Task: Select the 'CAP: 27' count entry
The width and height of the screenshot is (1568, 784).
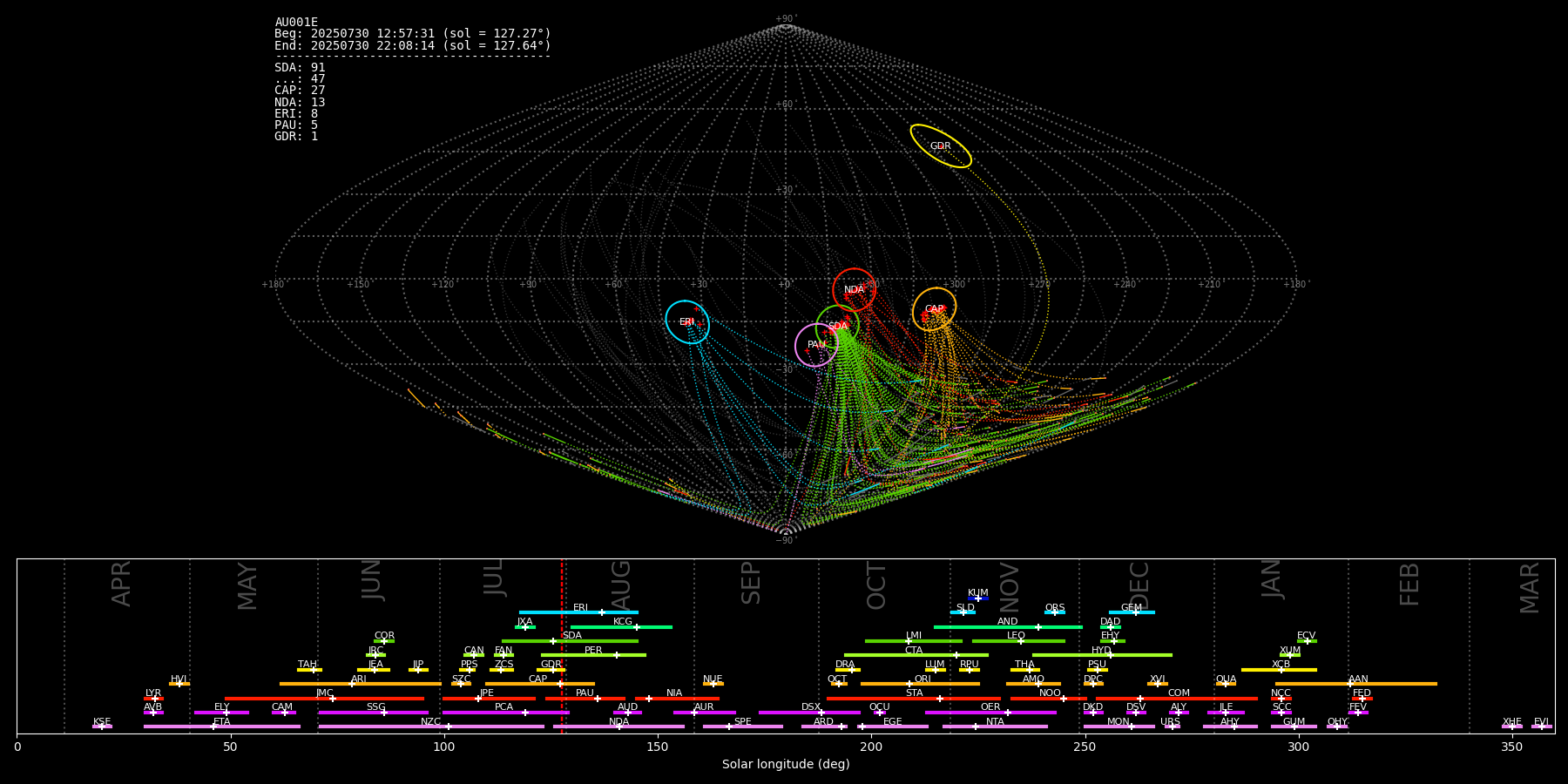Action: coord(300,91)
